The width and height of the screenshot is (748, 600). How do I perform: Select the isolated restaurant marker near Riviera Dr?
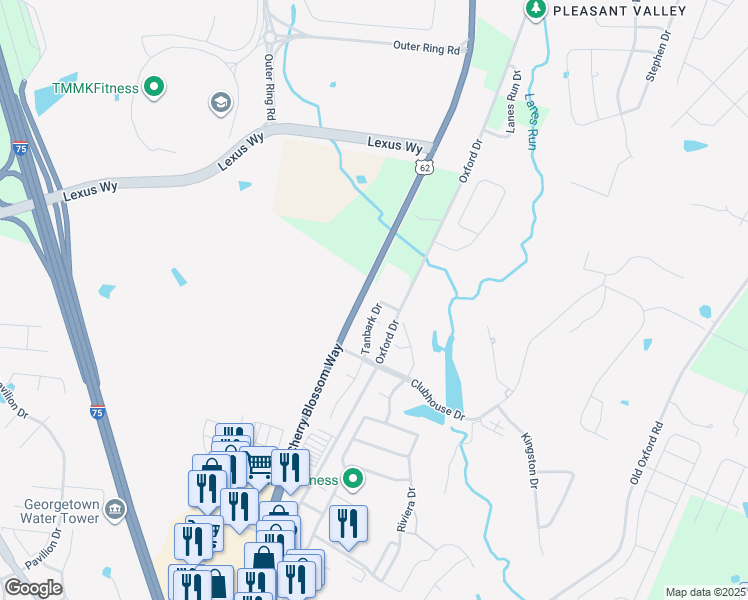point(348,527)
